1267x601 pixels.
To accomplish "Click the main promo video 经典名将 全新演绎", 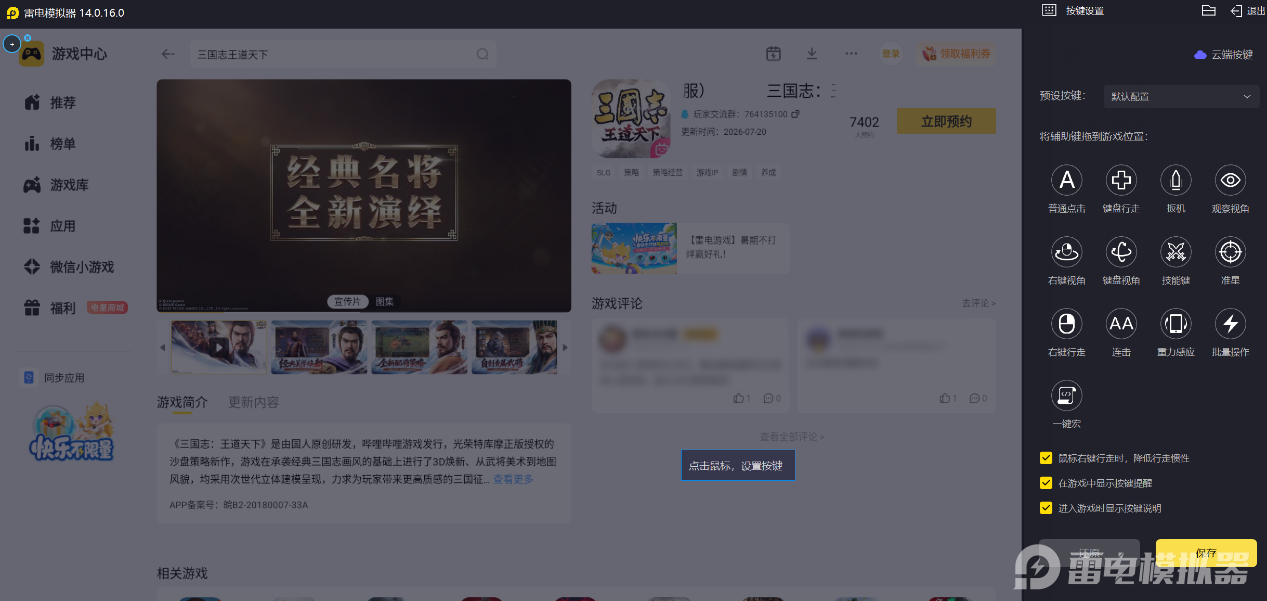I will [x=364, y=195].
